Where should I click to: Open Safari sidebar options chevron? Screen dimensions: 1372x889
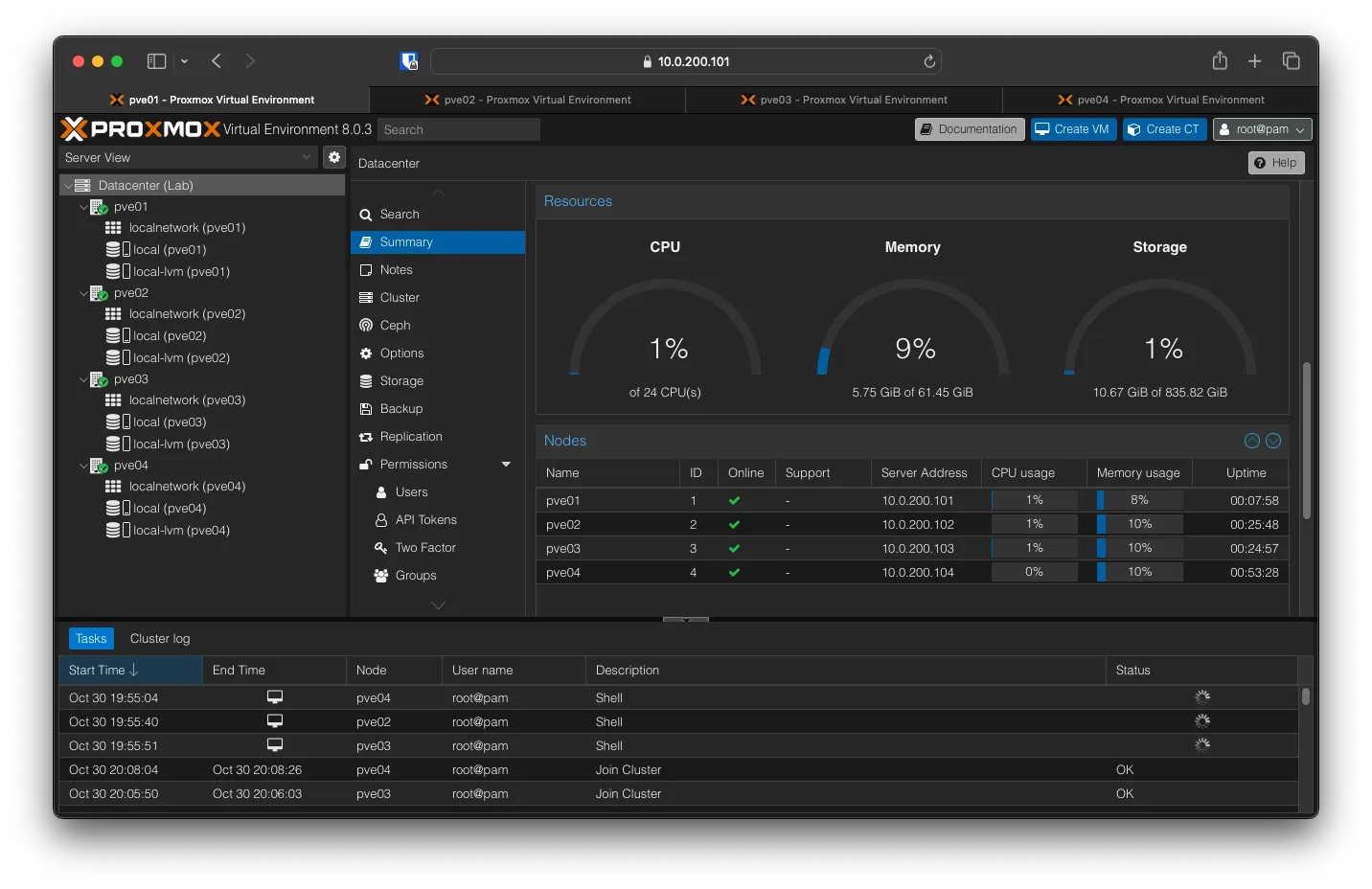pos(184,61)
